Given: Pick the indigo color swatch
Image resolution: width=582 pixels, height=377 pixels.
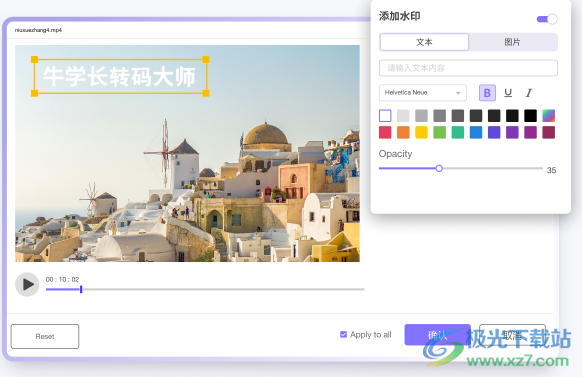Looking at the screenshot, I should [494, 132].
